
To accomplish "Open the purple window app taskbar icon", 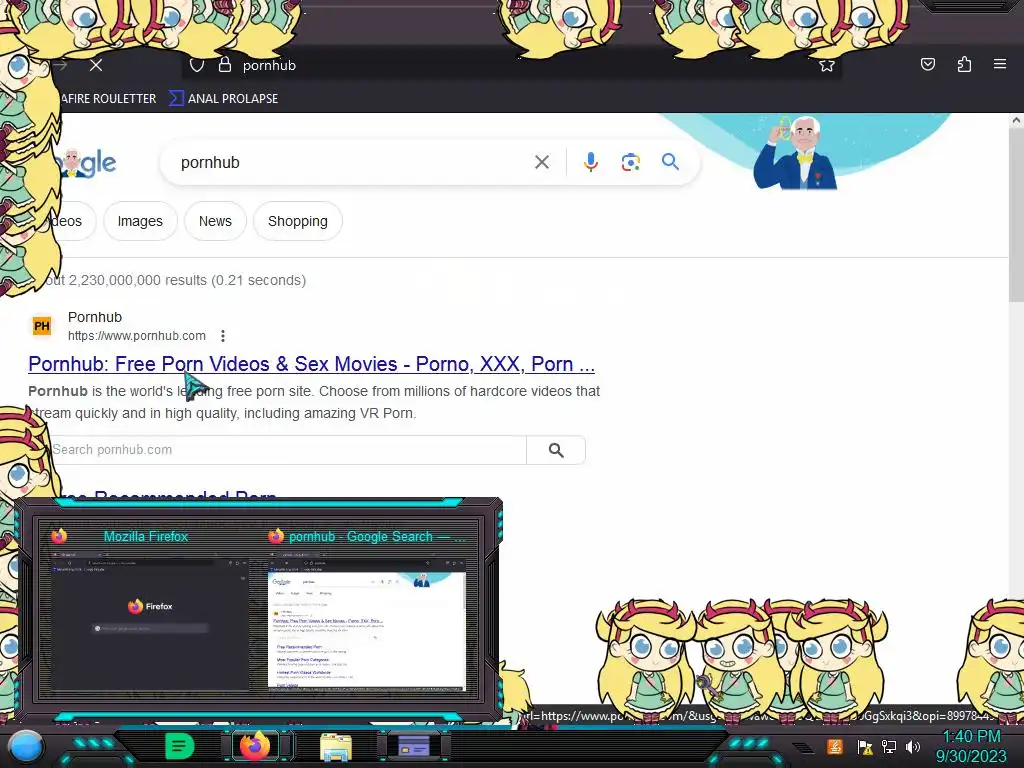I will 414,746.
